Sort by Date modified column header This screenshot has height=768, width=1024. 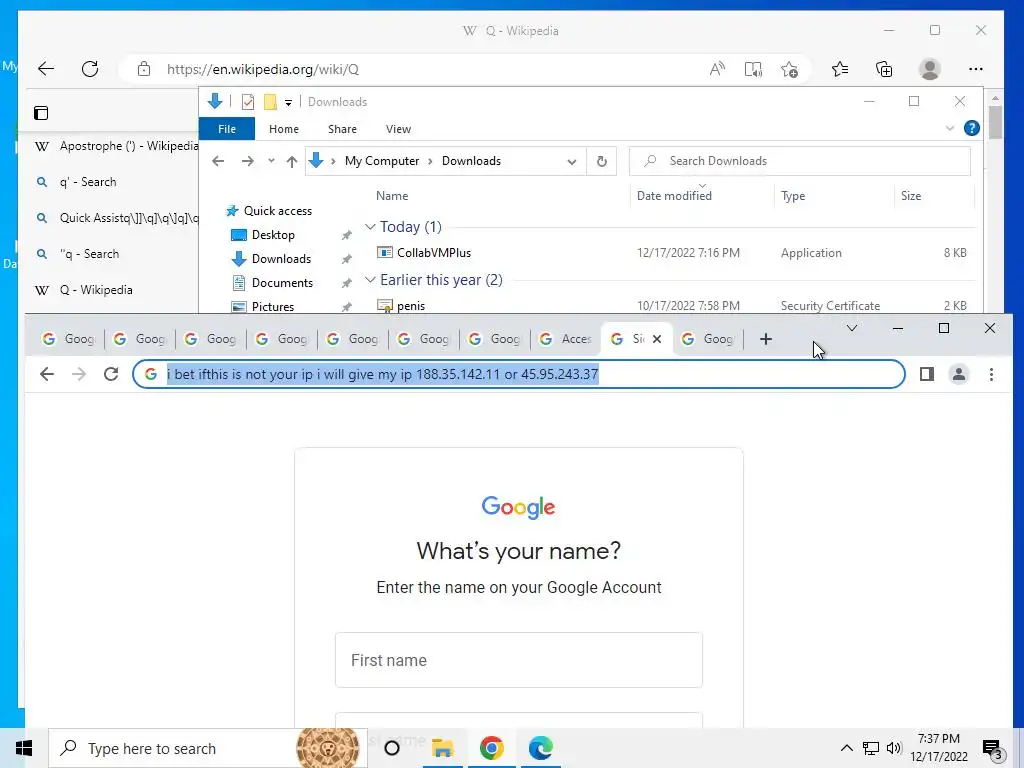[675, 196]
